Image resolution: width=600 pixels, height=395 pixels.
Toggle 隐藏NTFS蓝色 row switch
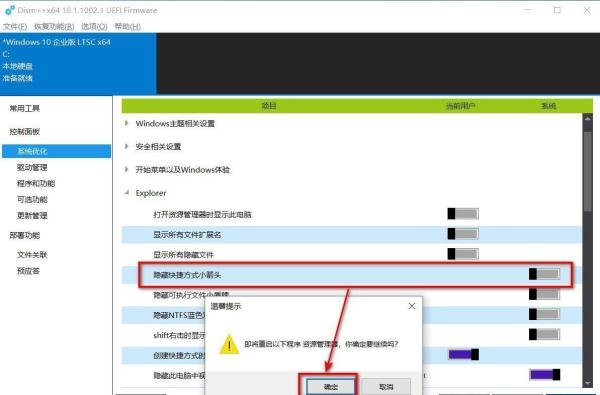pyautogui.click(x=544, y=314)
